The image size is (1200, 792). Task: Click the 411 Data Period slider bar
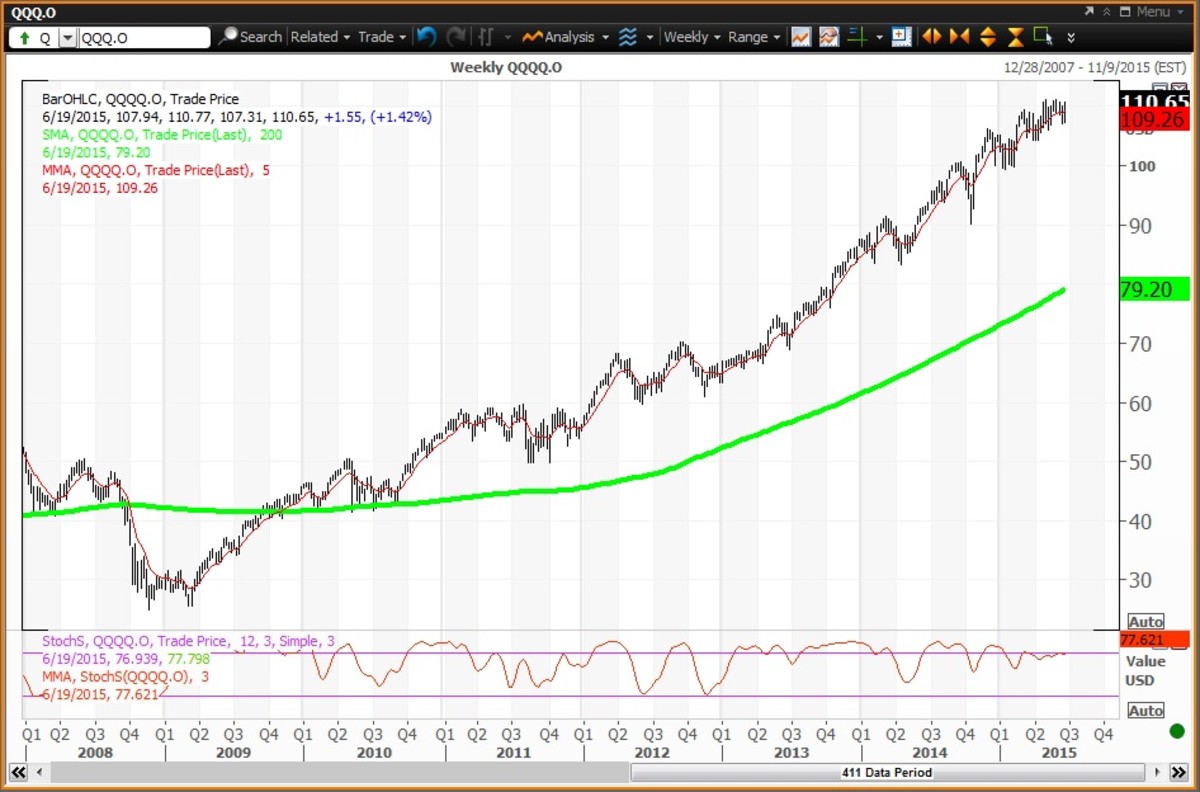[885, 772]
